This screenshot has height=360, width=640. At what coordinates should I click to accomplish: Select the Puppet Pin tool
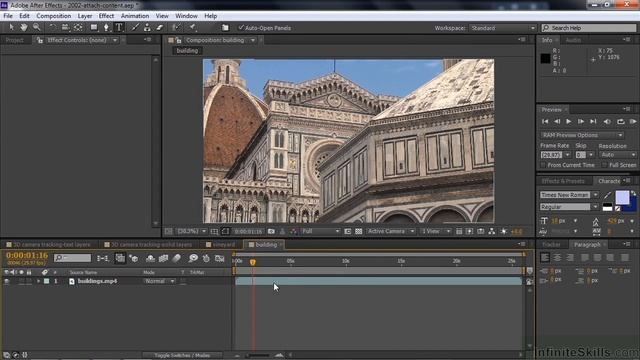[192, 27]
